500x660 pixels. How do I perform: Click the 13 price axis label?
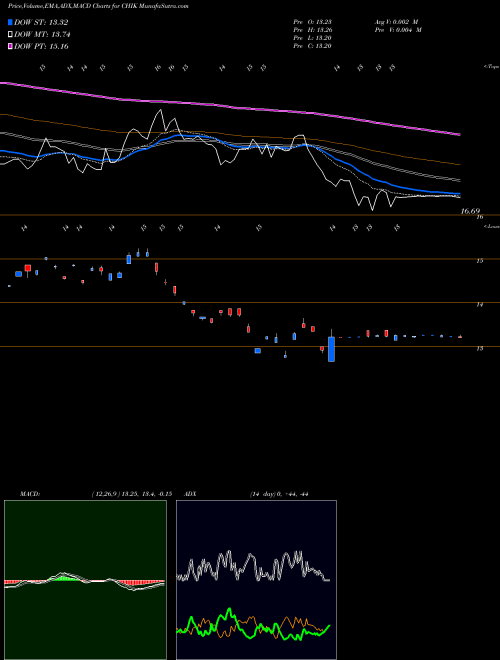[x=479, y=349]
